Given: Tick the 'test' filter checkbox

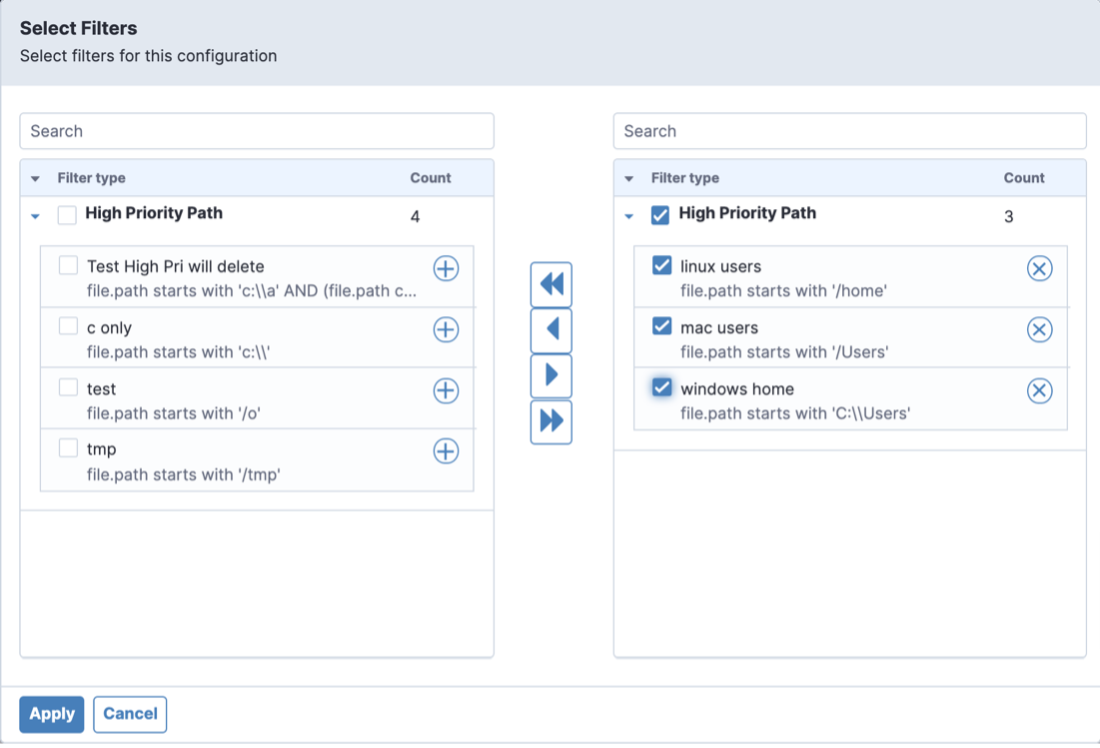Looking at the screenshot, I should 68,387.
